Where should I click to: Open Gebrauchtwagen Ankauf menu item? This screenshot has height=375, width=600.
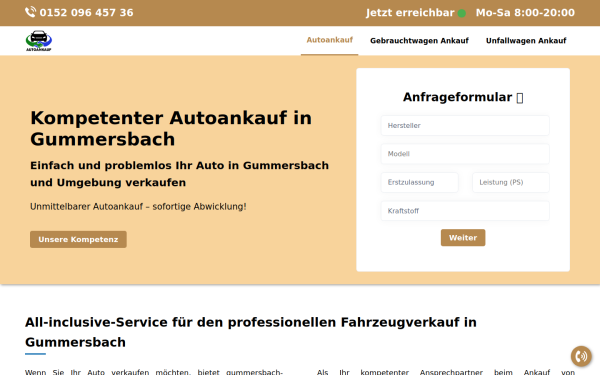tap(419, 41)
